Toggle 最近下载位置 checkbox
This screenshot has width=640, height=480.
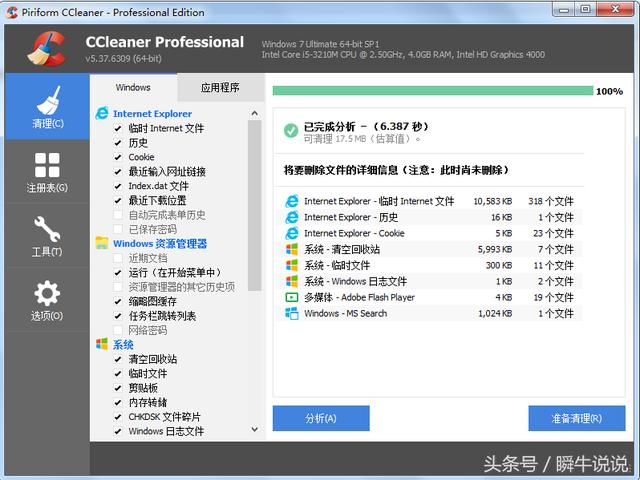tap(118, 200)
